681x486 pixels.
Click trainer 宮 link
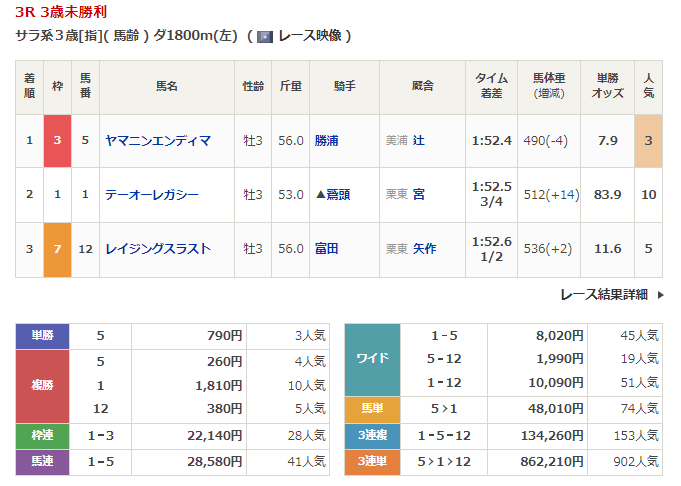tap(419, 195)
